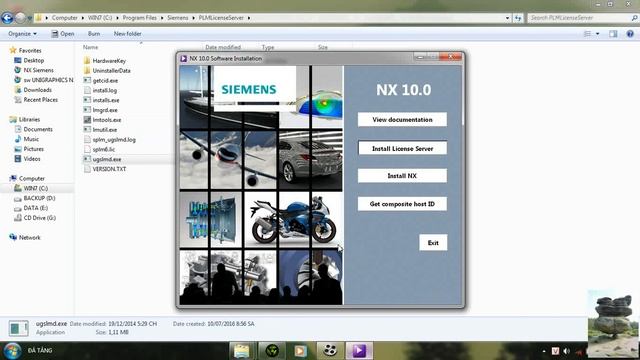Click the Windows Start orb

(x=12, y=351)
